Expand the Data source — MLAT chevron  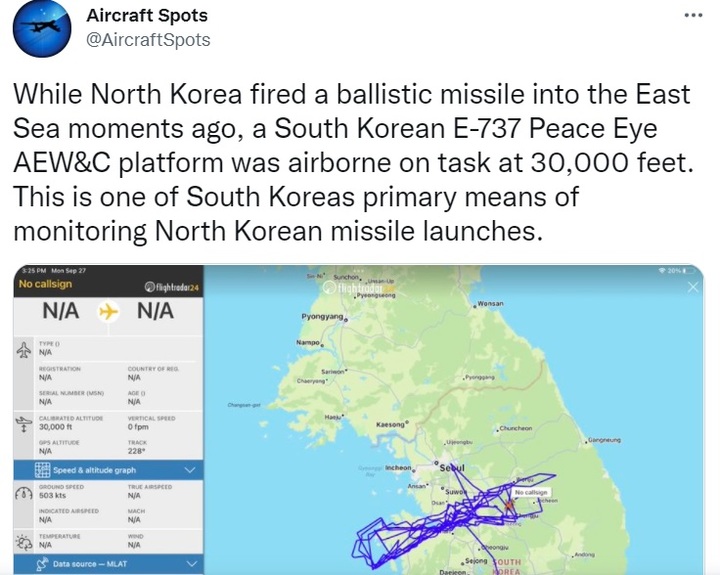[190, 565]
